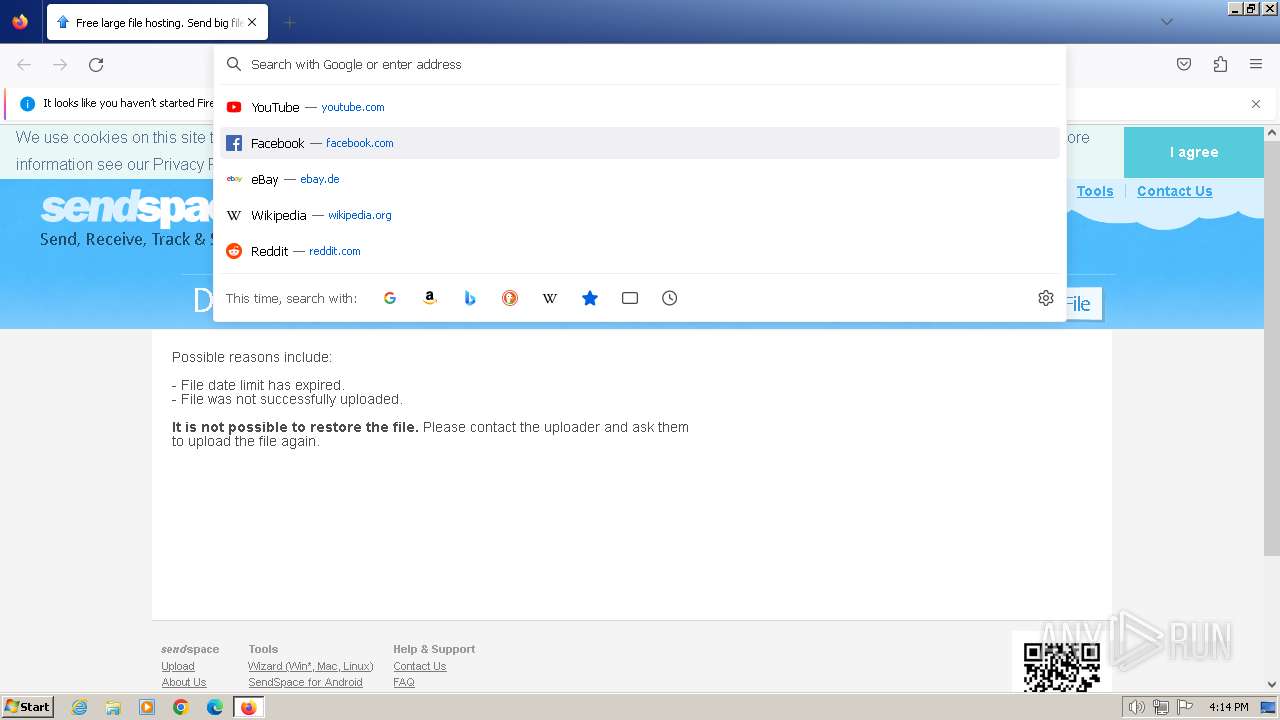
Task: Go forward one page
Action: (x=60, y=65)
